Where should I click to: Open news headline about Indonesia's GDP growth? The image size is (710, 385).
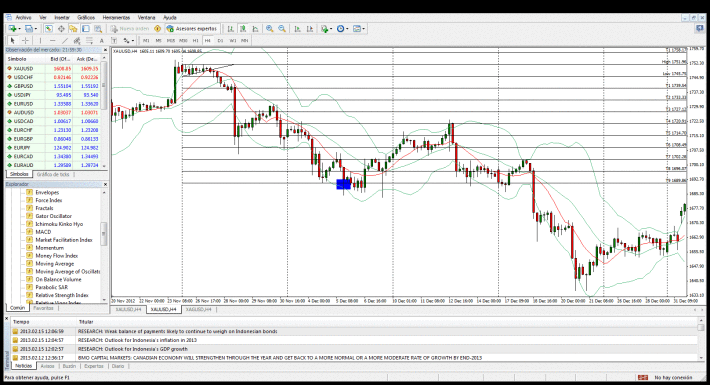(x=133, y=349)
